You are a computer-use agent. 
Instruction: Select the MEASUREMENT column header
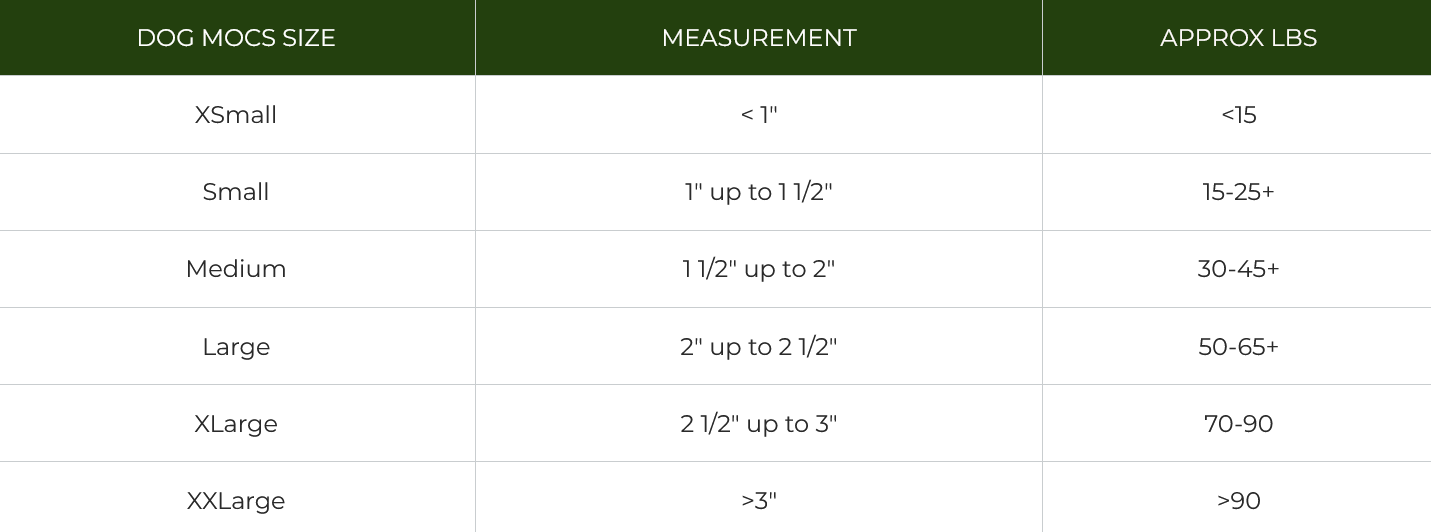(x=759, y=38)
